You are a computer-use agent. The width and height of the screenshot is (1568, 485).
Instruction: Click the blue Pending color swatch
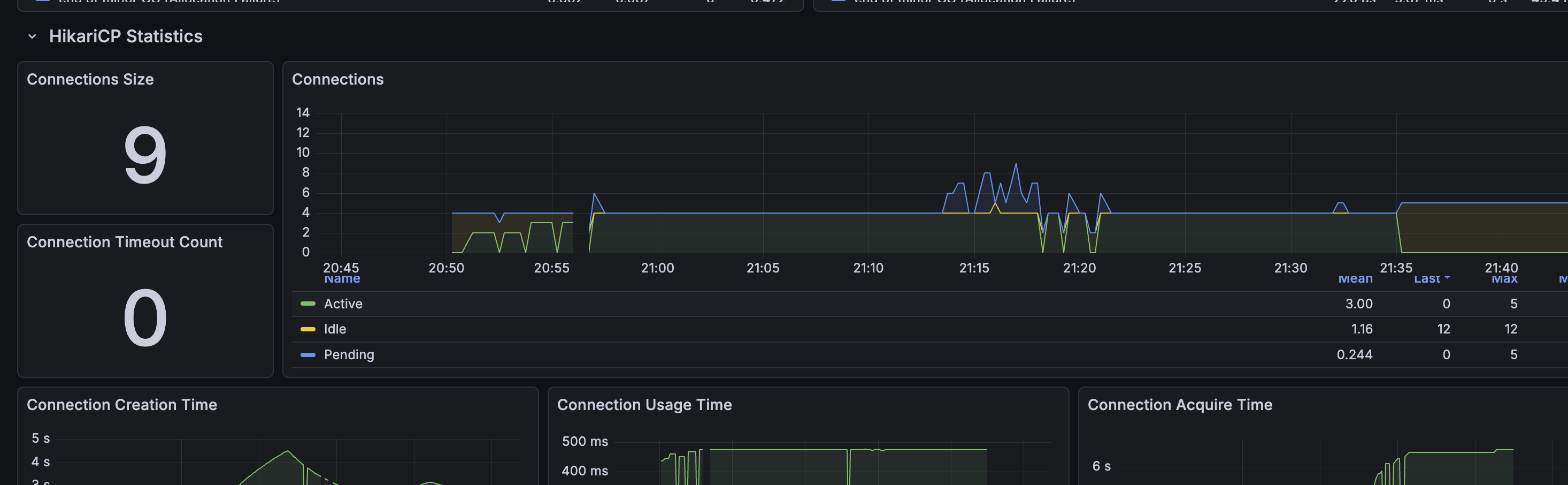308,354
